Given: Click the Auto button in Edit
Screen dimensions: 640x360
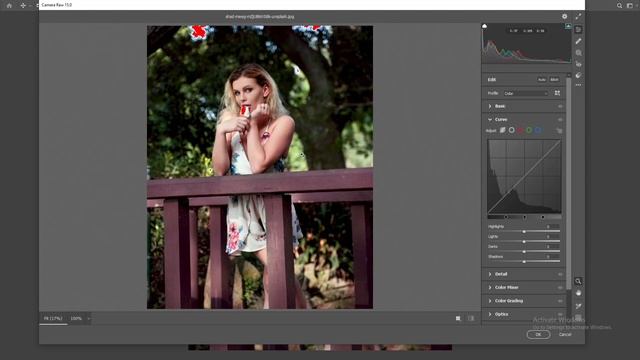Looking at the screenshot, I should click(x=542, y=80).
